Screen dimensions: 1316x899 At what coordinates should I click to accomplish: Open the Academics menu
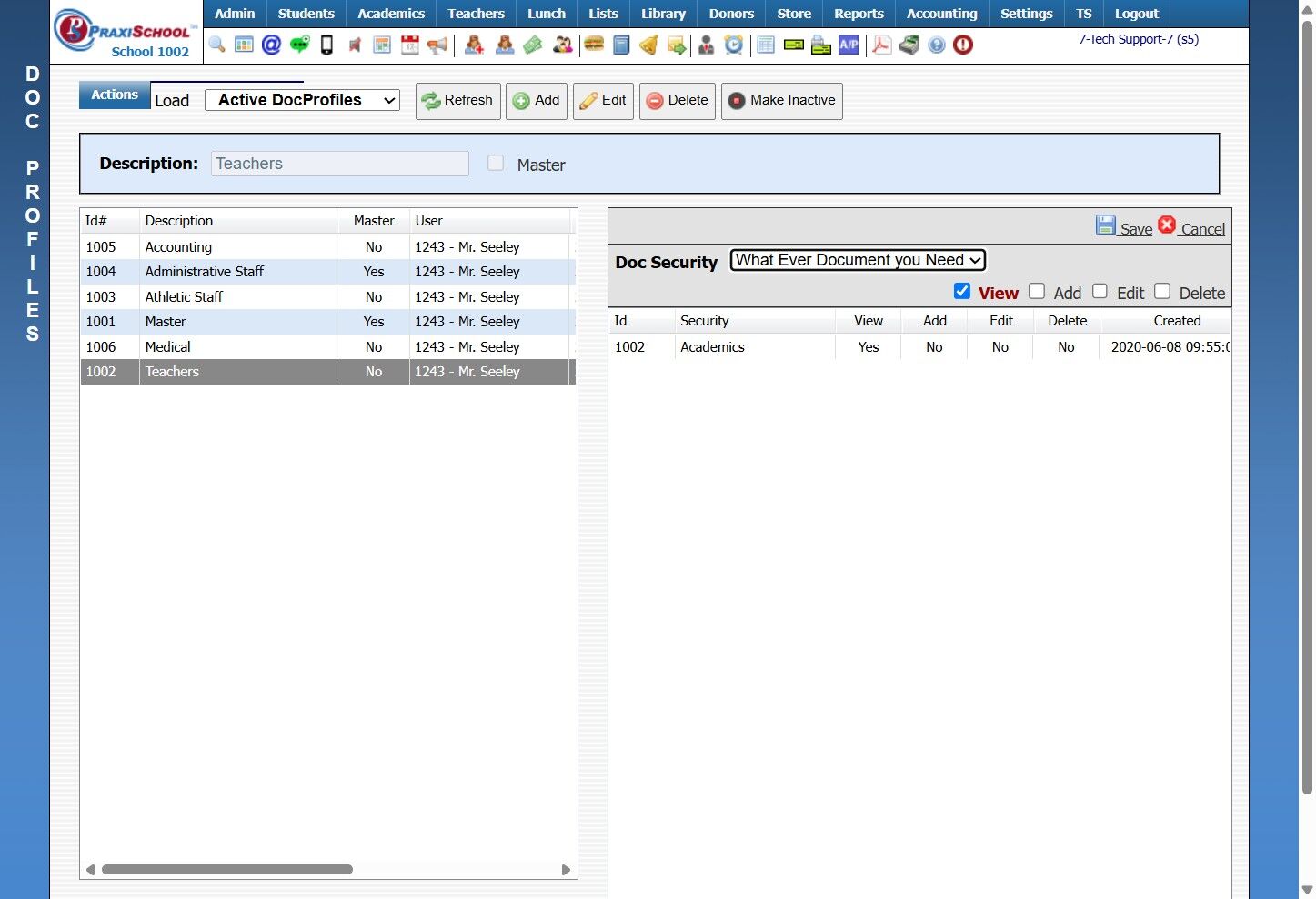[x=390, y=14]
